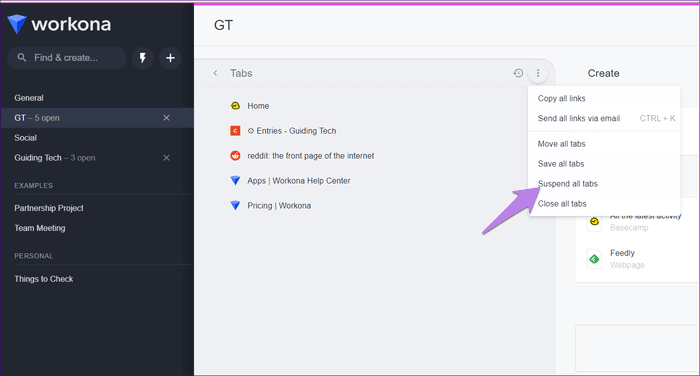Screen dimensions: 700x376
Task: Open the Home tab entry
Action: [258, 106]
